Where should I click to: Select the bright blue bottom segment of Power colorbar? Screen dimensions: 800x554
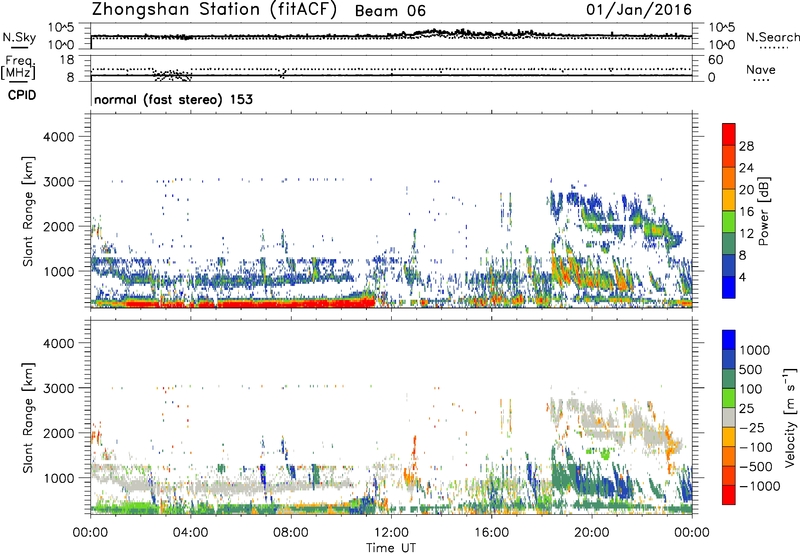tap(729, 288)
